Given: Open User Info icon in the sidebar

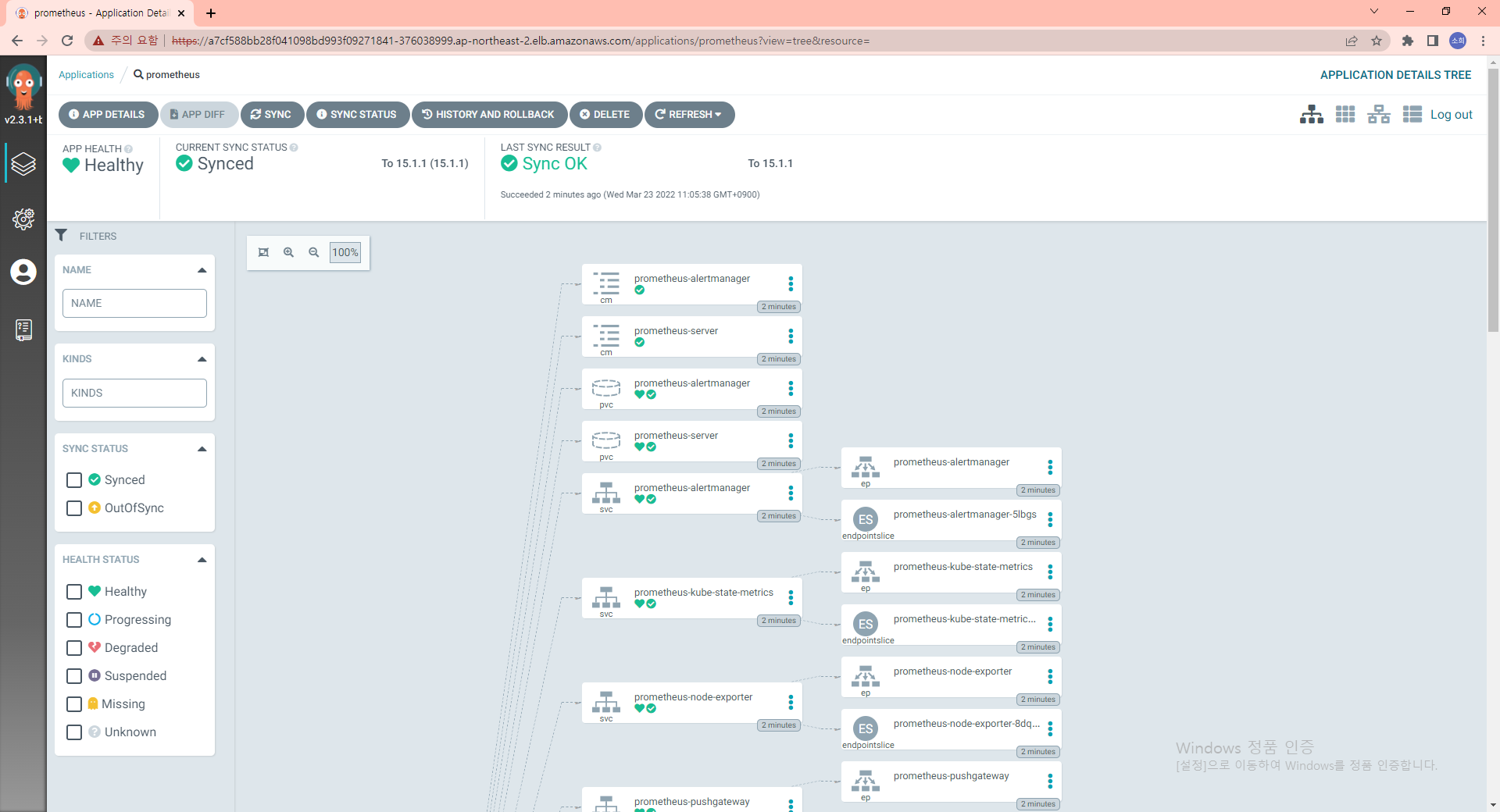Looking at the screenshot, I should 23,272.
